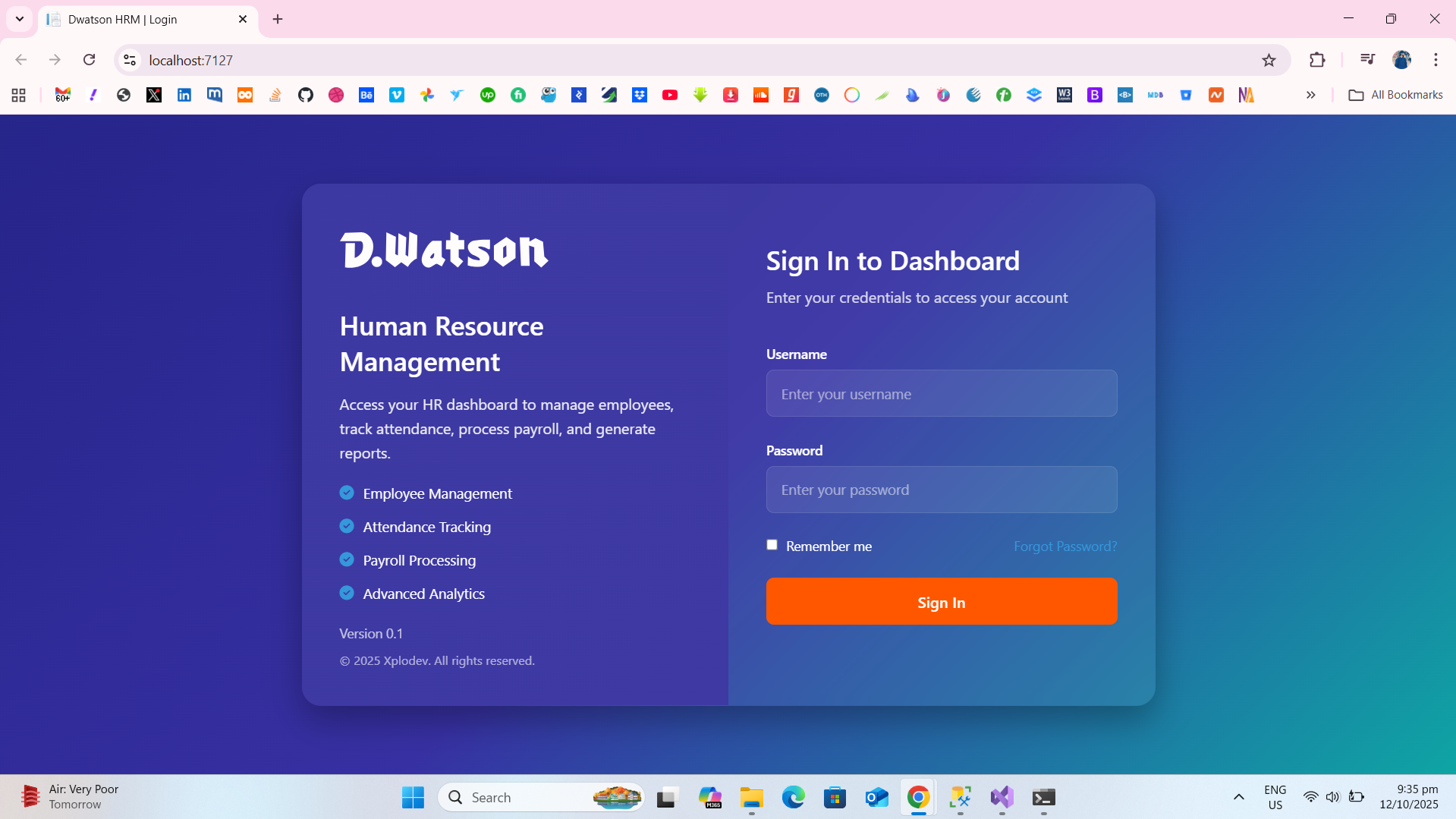This screenshot has height=819, width=1456.
Task: Open a new browser tab
Action: point(278,19)
